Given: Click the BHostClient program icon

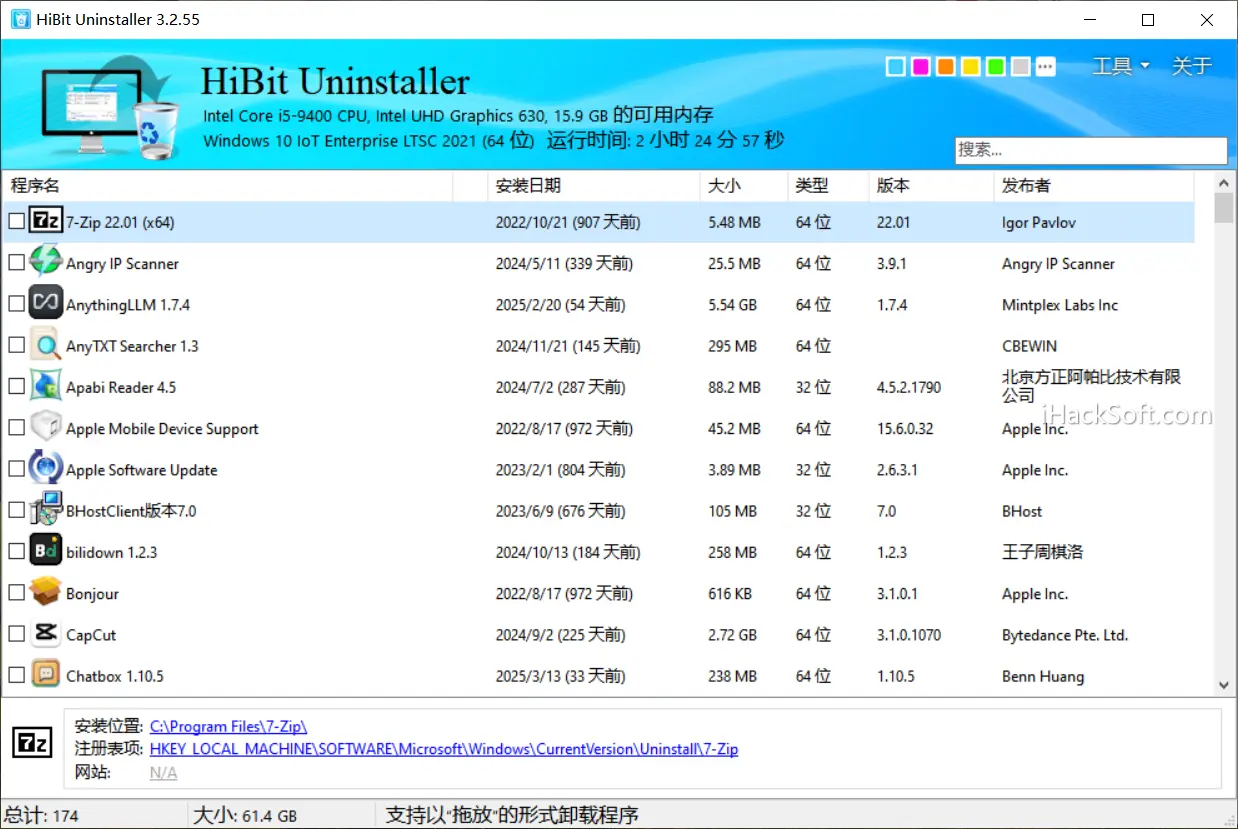Looking at the screenshot, I should [45, 510].
